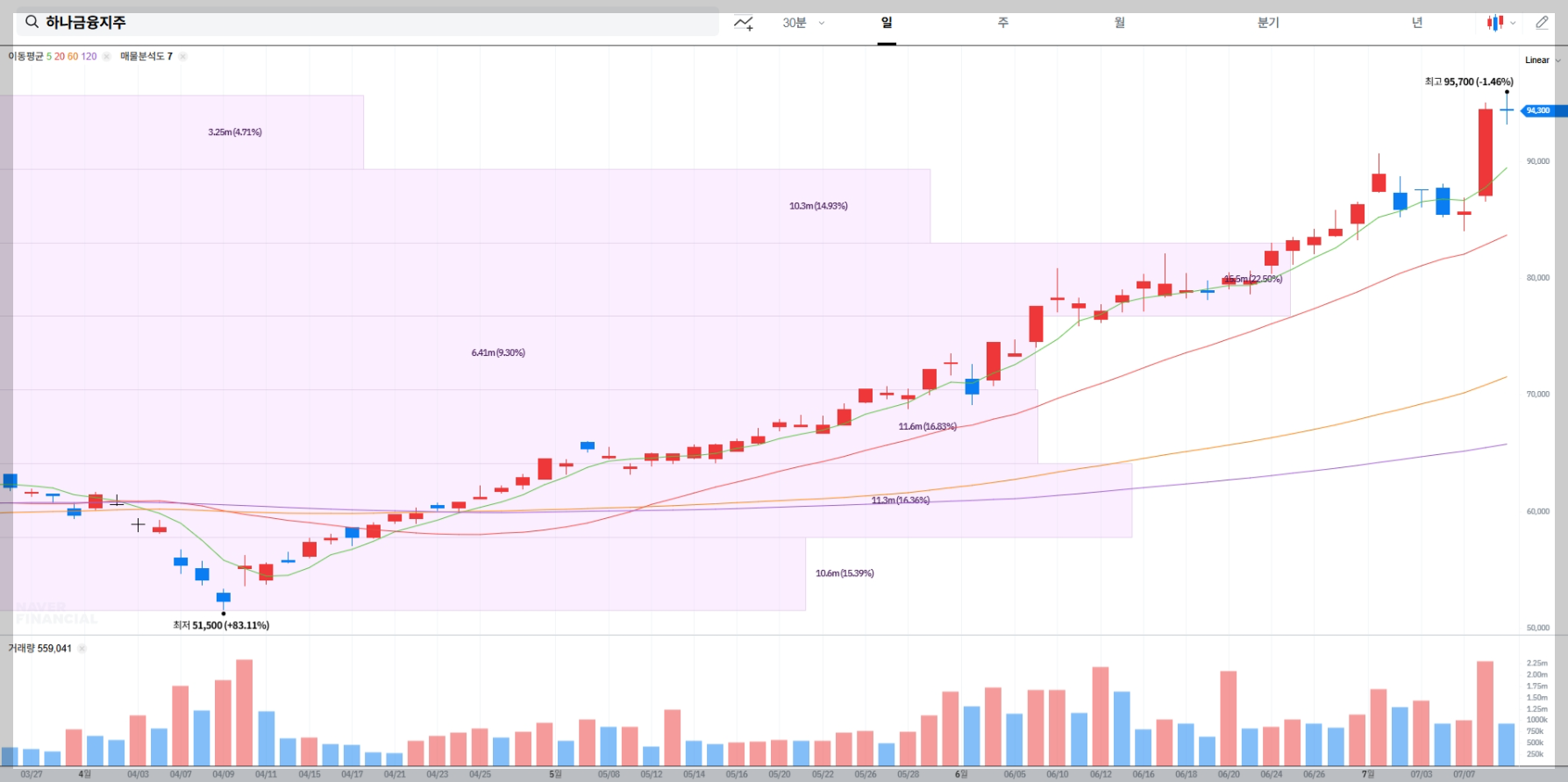This screenshot has height=782, width=1568.
Task: Switch to the 주 weekly tab
Action: [1002, 23]
